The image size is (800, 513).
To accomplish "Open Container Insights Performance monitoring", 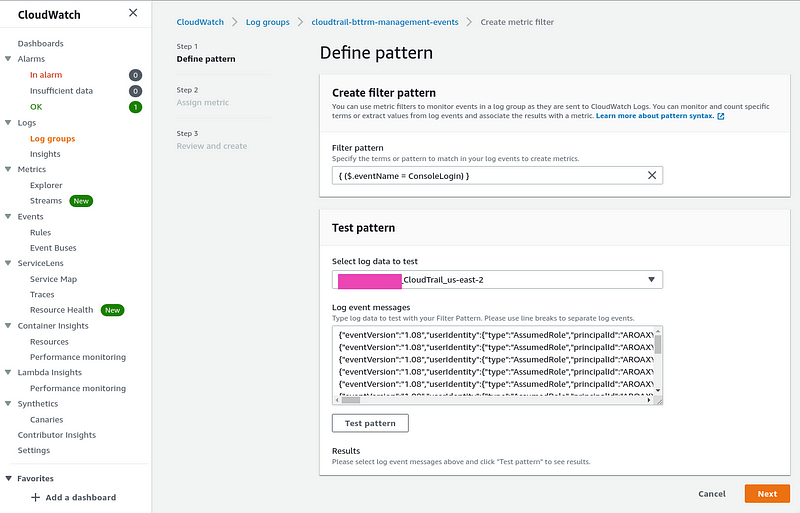I will click(78, 357).
